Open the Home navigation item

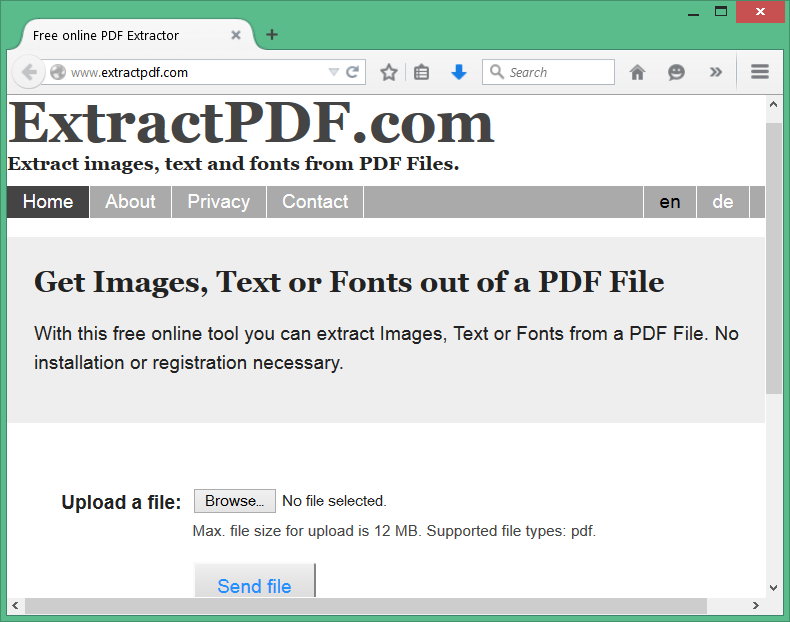coord(48,201)
